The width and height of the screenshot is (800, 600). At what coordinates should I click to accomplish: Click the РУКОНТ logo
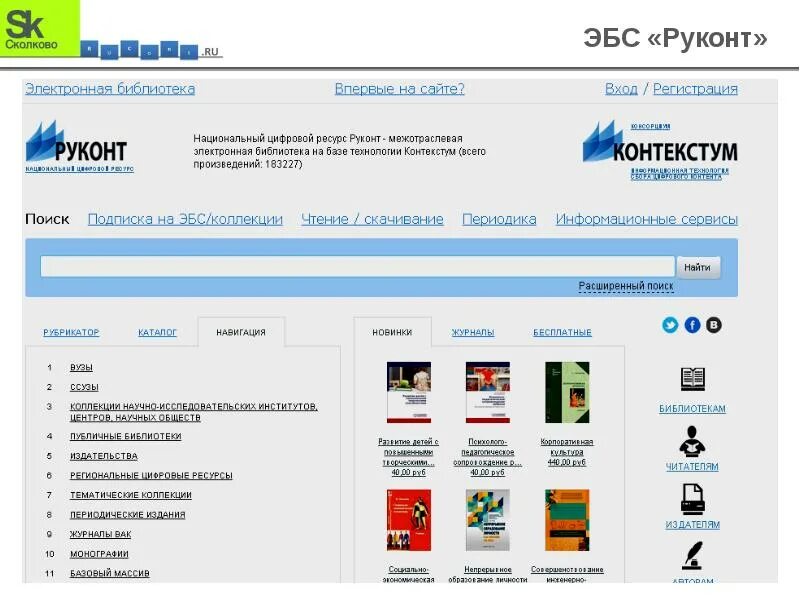tap(78, 147)
